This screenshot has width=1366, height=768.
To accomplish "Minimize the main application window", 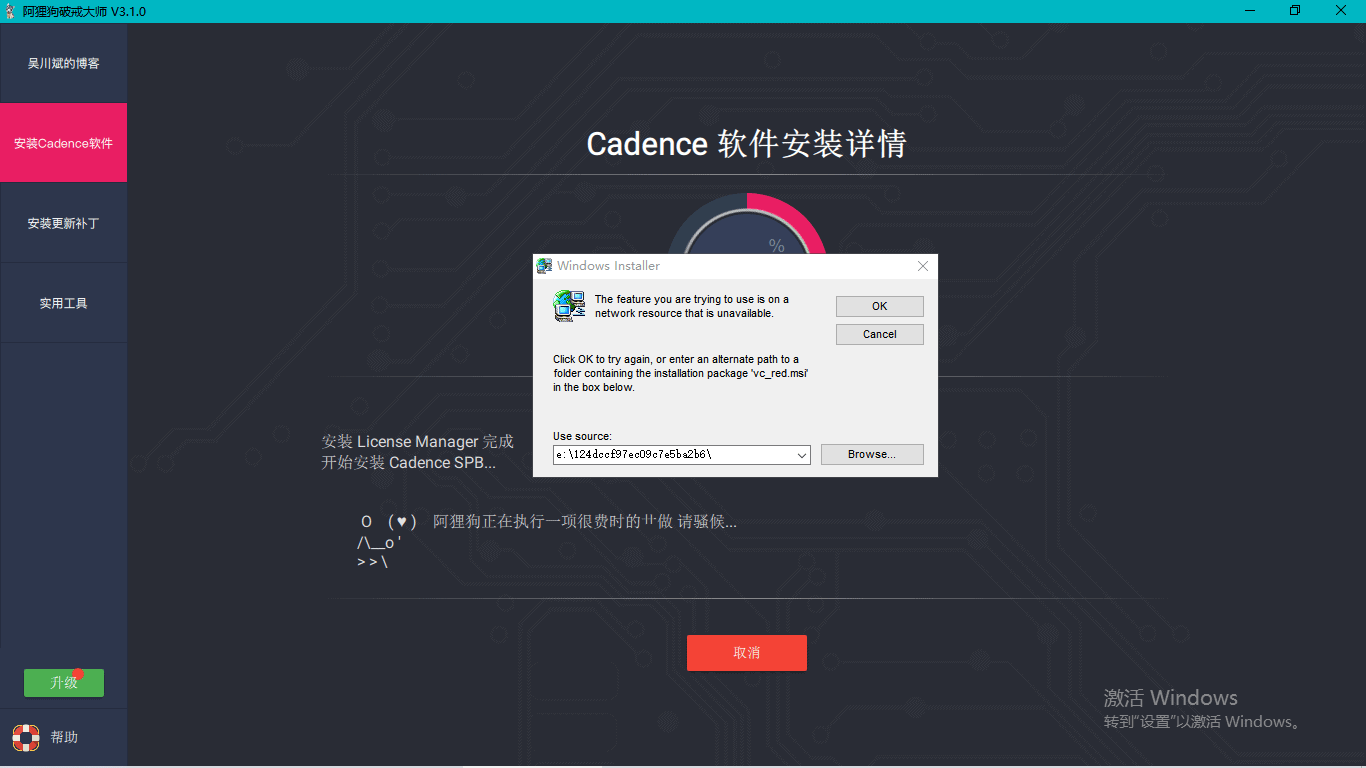I will (x=1248, y=11).
